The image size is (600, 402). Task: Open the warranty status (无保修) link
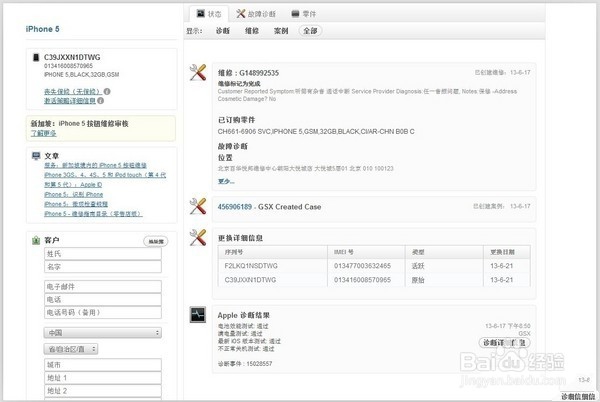coord(72,91)
